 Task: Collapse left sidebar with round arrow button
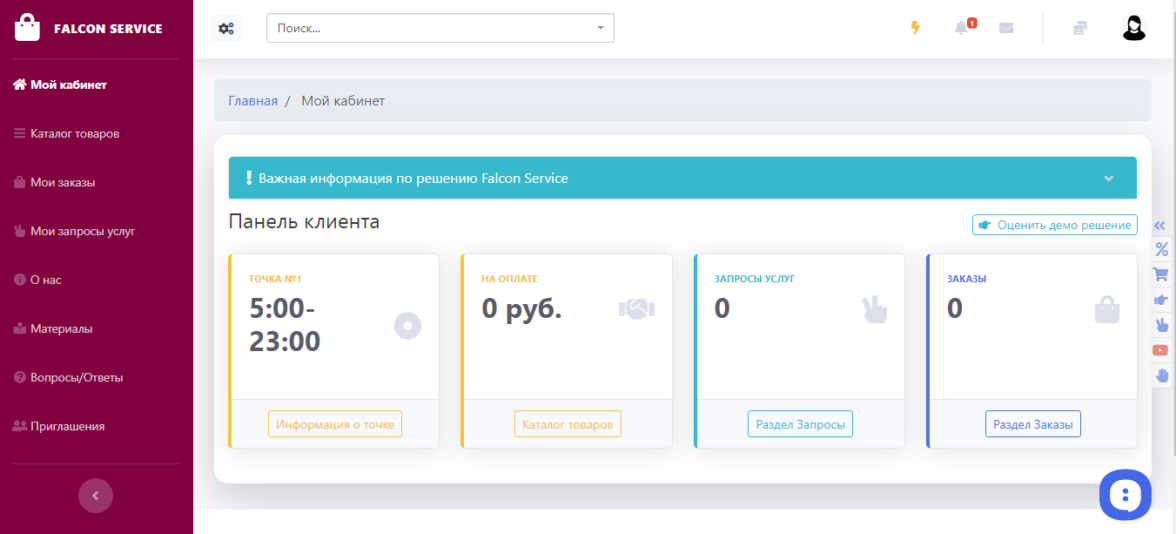(96, 495)
